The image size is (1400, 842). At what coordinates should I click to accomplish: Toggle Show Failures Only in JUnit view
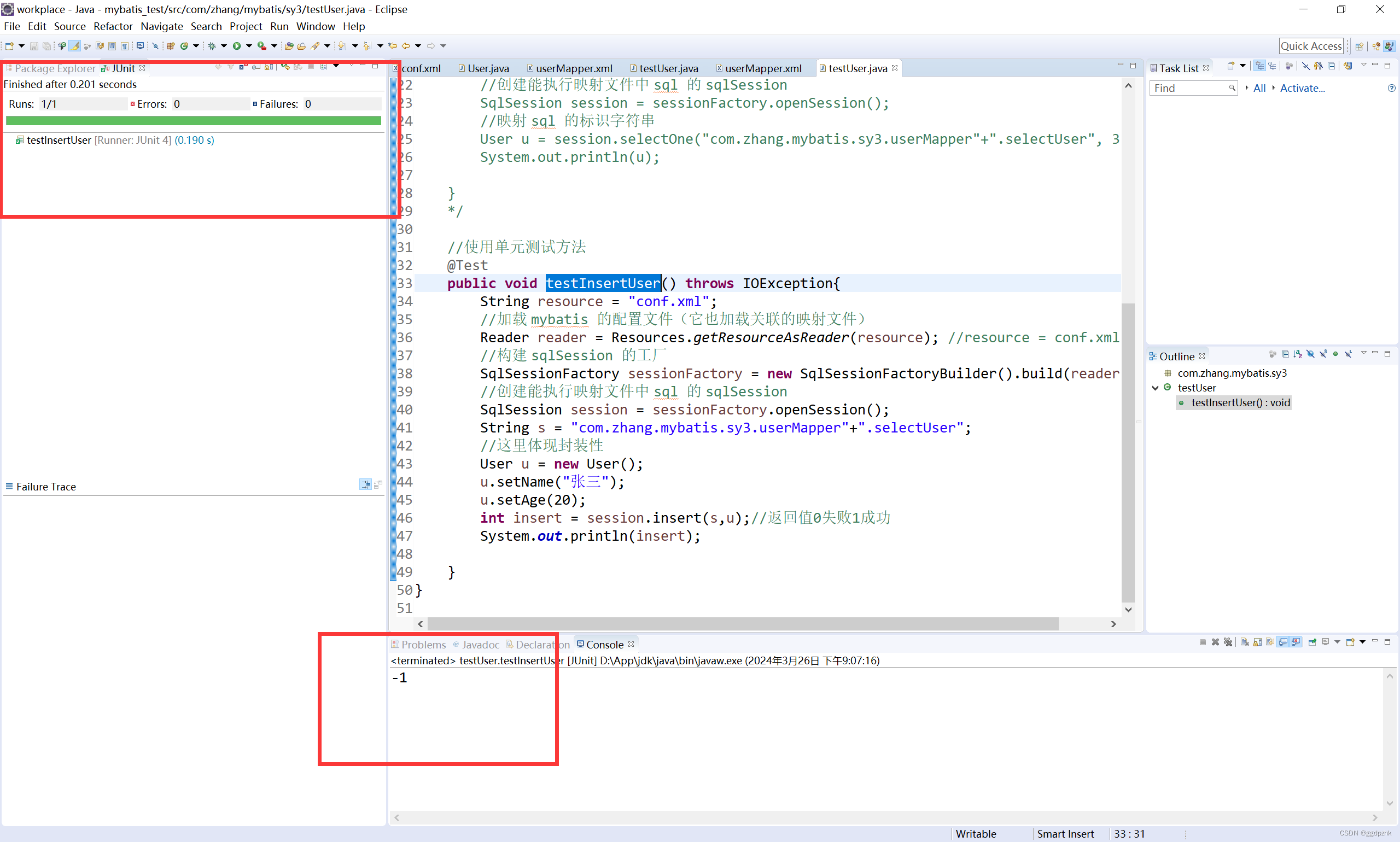[242, 66]
